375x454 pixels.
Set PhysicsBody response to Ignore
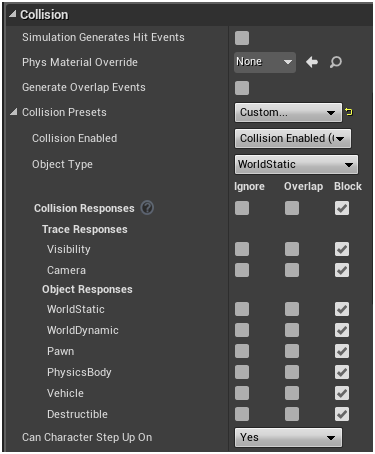(x=242, y=372)
